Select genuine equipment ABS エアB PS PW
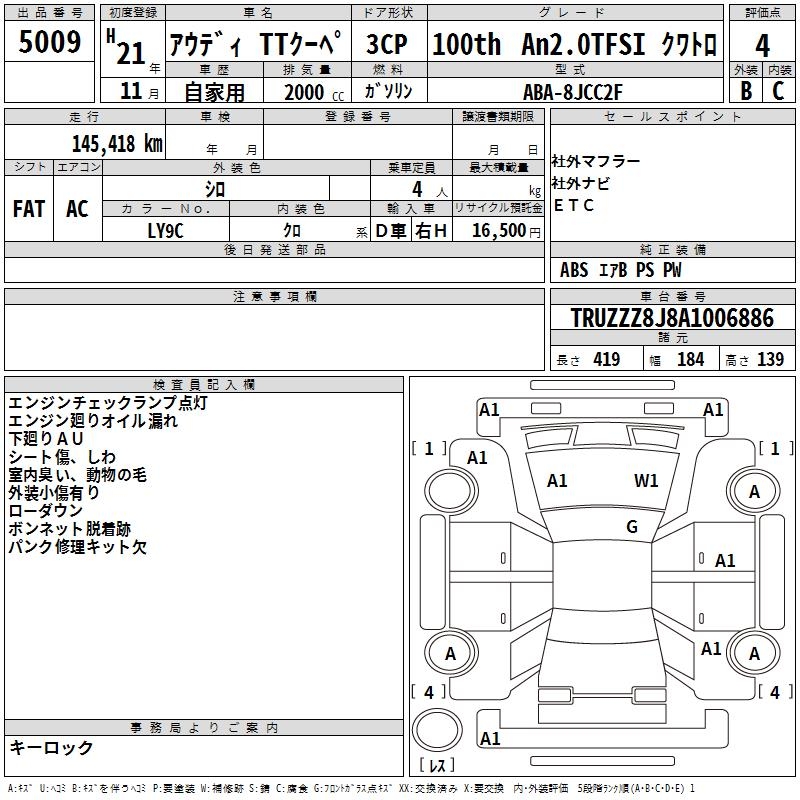Image resolution: width=800 pixels, height=800 pixels. click(620, 270)
